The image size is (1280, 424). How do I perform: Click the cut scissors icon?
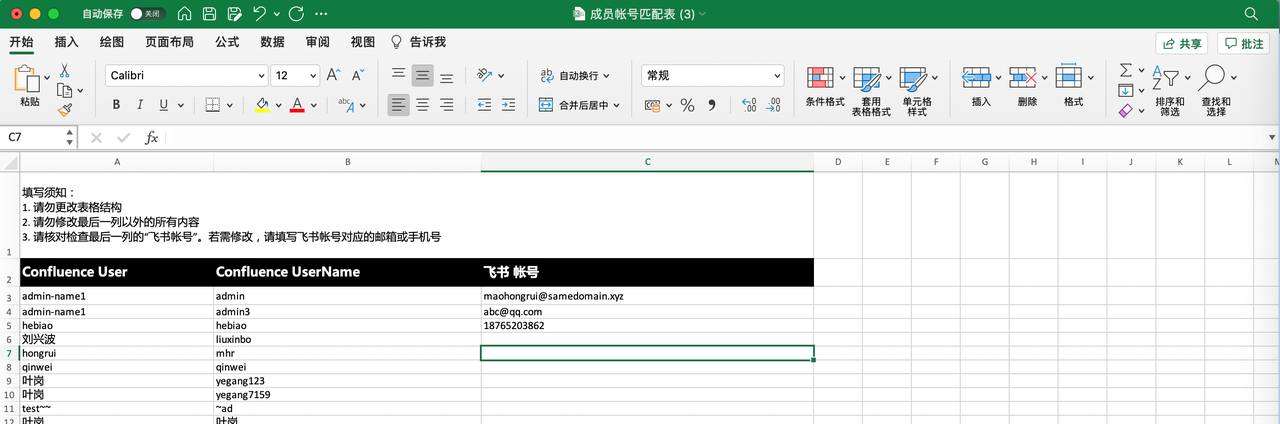tap(65, 71)
